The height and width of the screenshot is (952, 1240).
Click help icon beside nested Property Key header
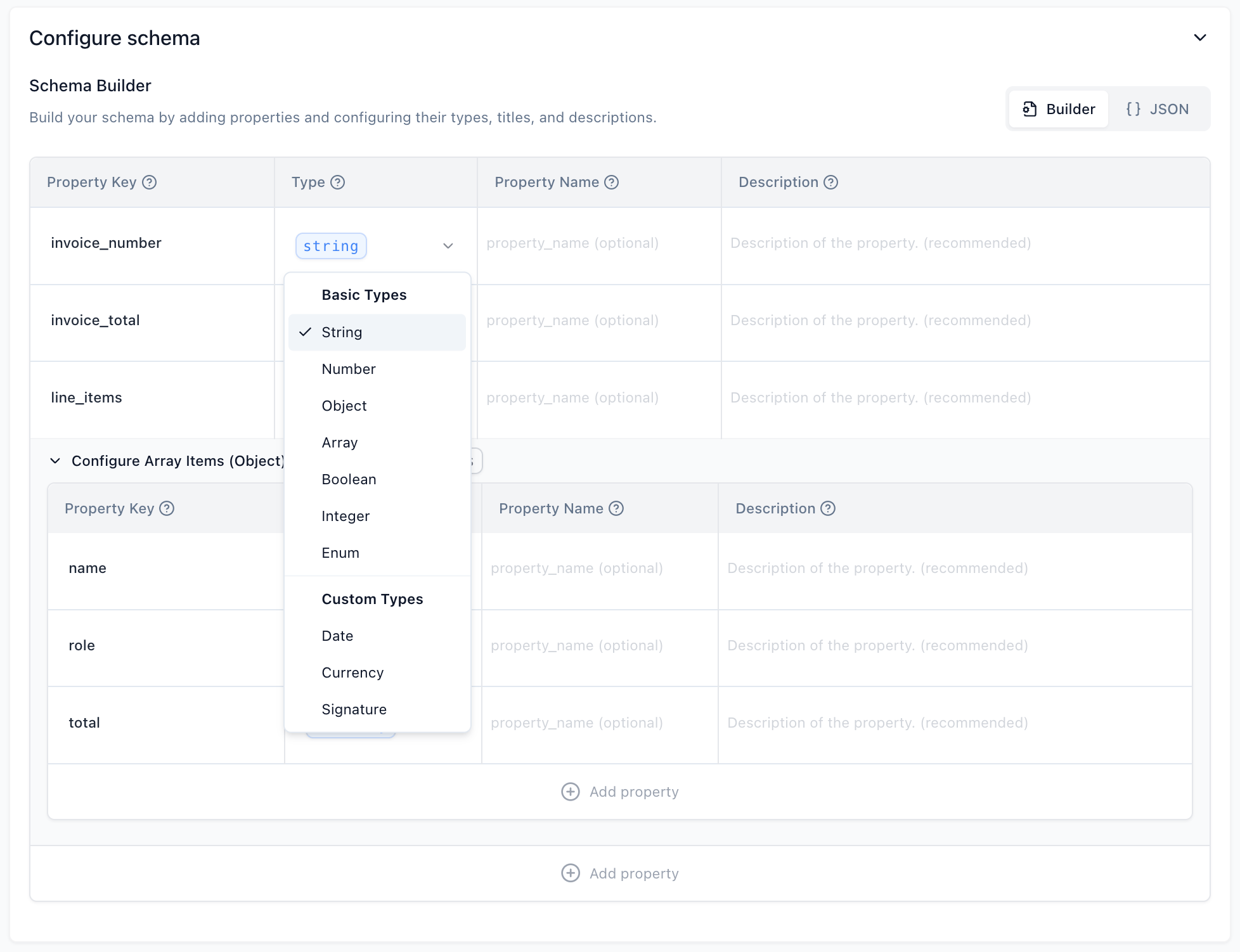tap(167, 509)
